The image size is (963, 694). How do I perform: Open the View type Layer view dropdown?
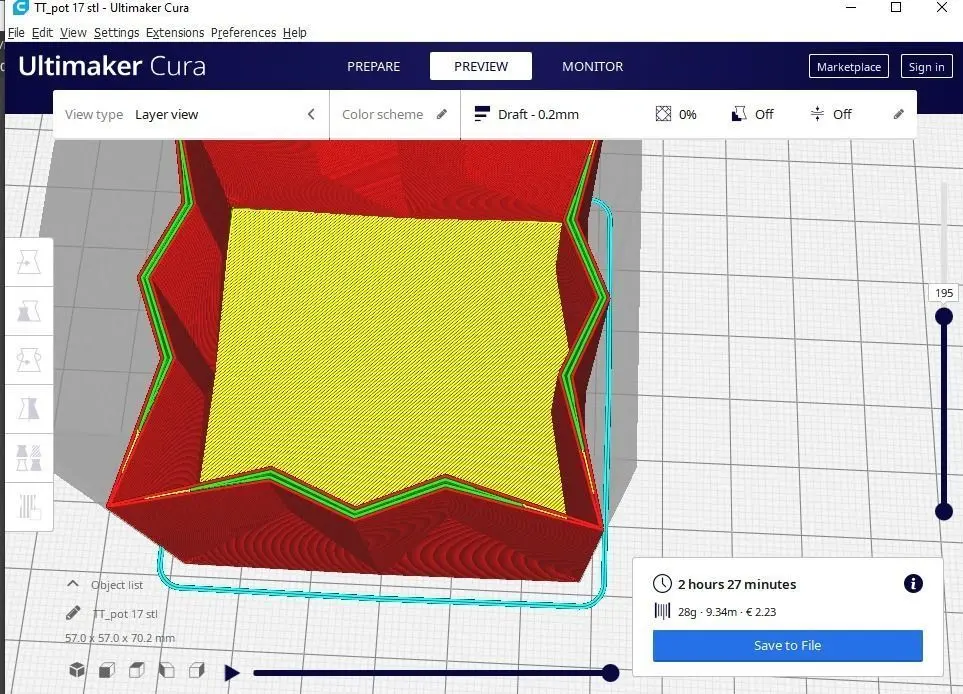(192, 114)
